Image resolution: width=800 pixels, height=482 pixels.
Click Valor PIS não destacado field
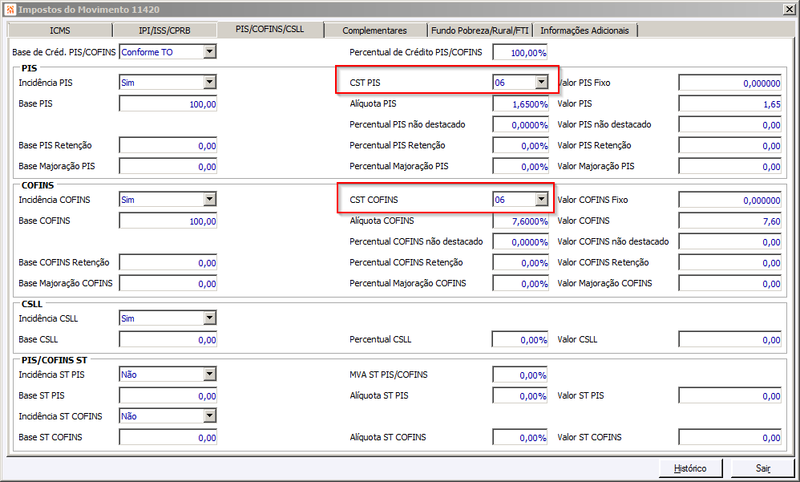click(x=730, y=124)
